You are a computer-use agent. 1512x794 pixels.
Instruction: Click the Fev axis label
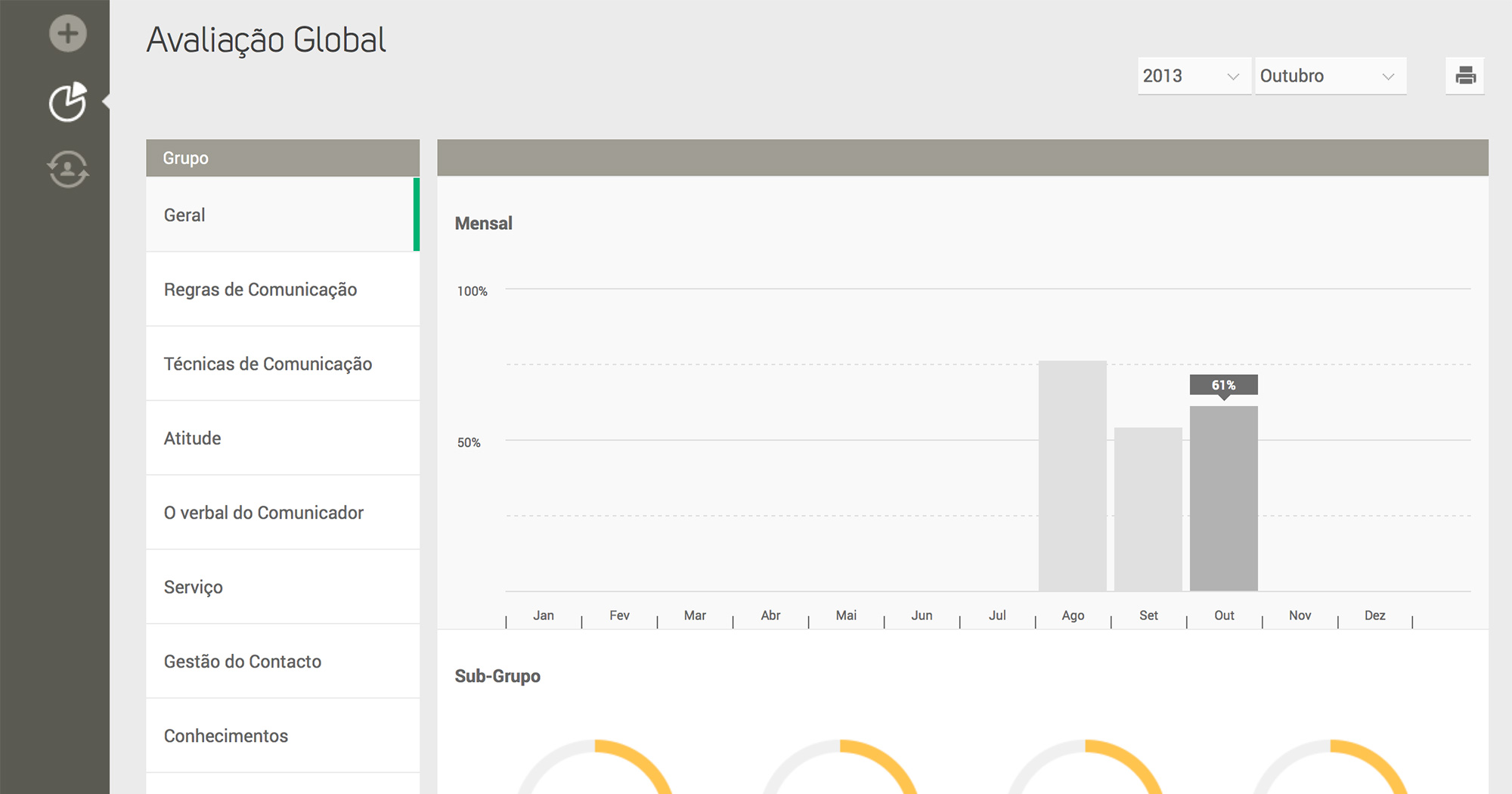tap(619, 616)
